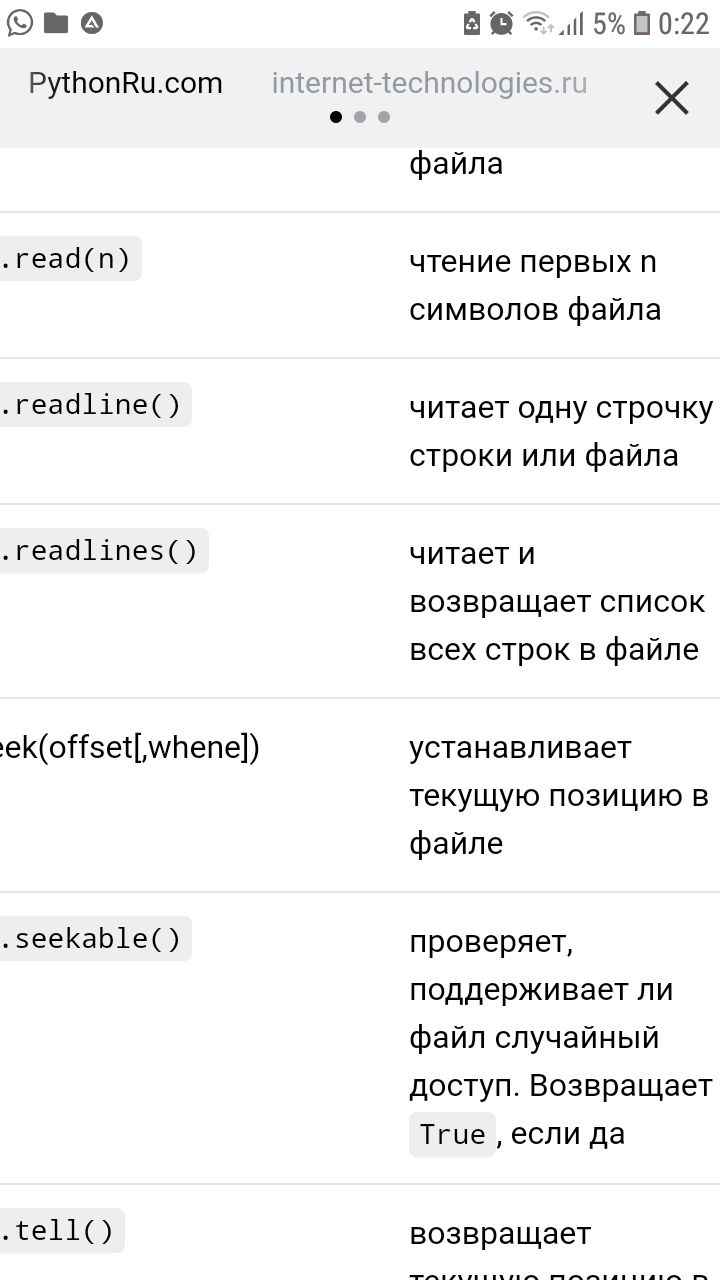720x1280 pixels.
Task: Close the preview panel with the X icon
Action: 671,98
